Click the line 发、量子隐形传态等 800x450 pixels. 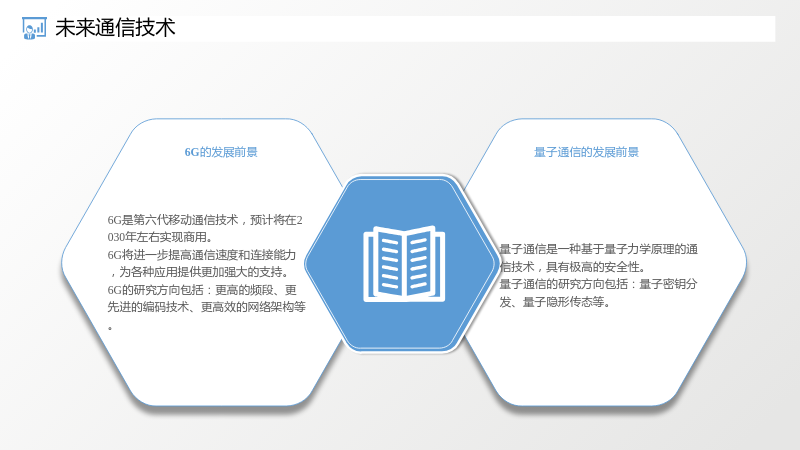[555, 302]
